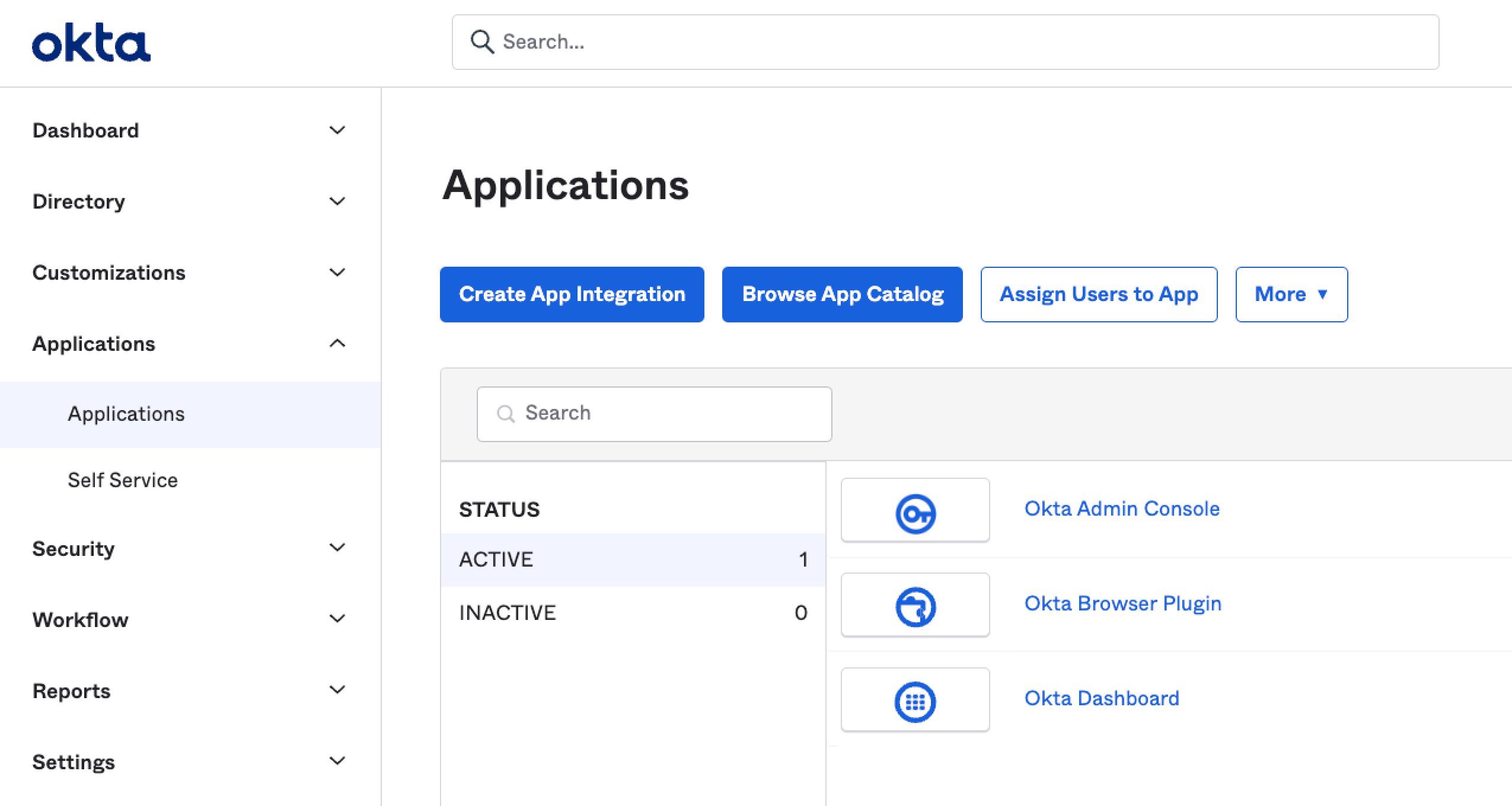
Task: Click the Okta Browser Plugin icon
Action: pyautogui.click(x=915, y=606)
